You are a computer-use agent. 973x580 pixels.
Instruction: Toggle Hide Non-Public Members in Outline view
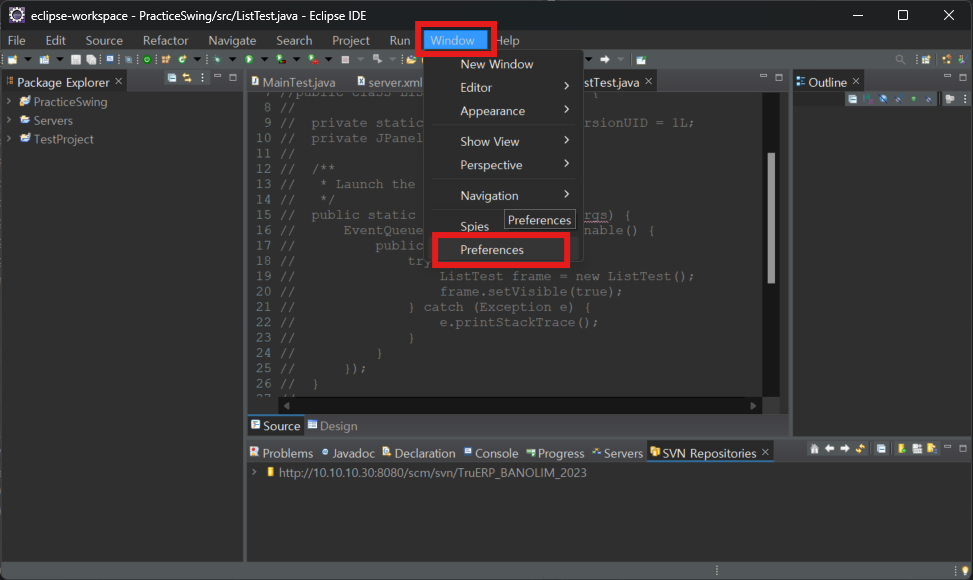[x=913, y=99]
